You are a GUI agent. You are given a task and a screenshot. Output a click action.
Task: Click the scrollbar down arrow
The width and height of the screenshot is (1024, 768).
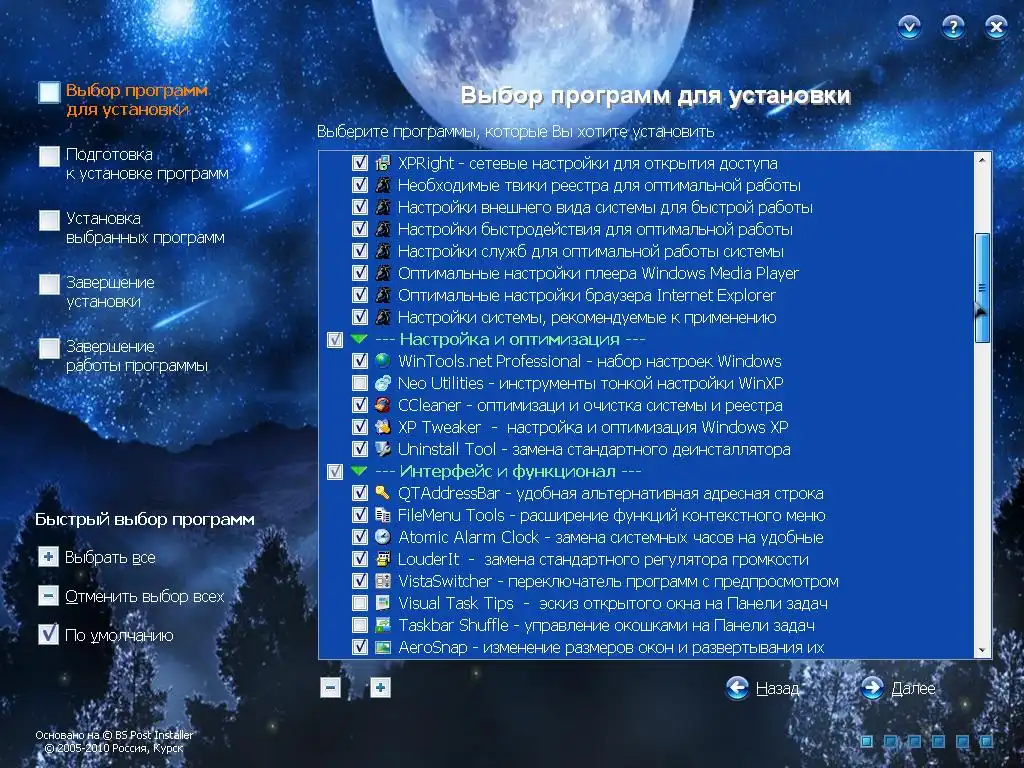pos(982,650)
